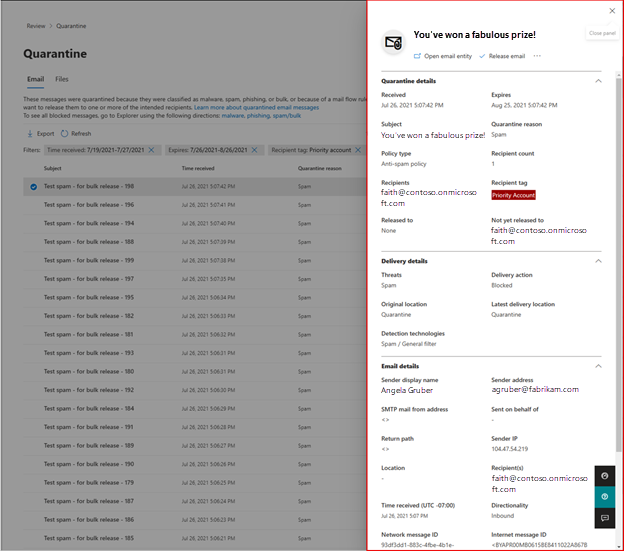Go to Review breadcrumb
Image resolution: width=638 pixels, height=551 pixels.
click(36, 26)
